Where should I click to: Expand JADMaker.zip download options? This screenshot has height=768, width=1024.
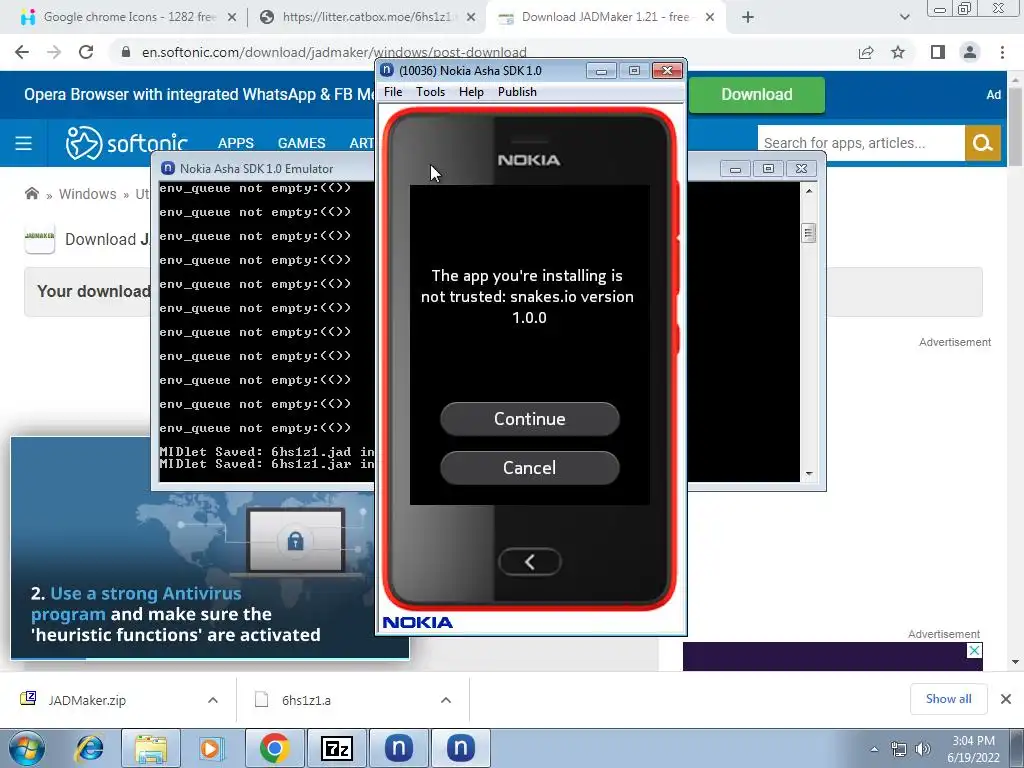coord(212,700)
